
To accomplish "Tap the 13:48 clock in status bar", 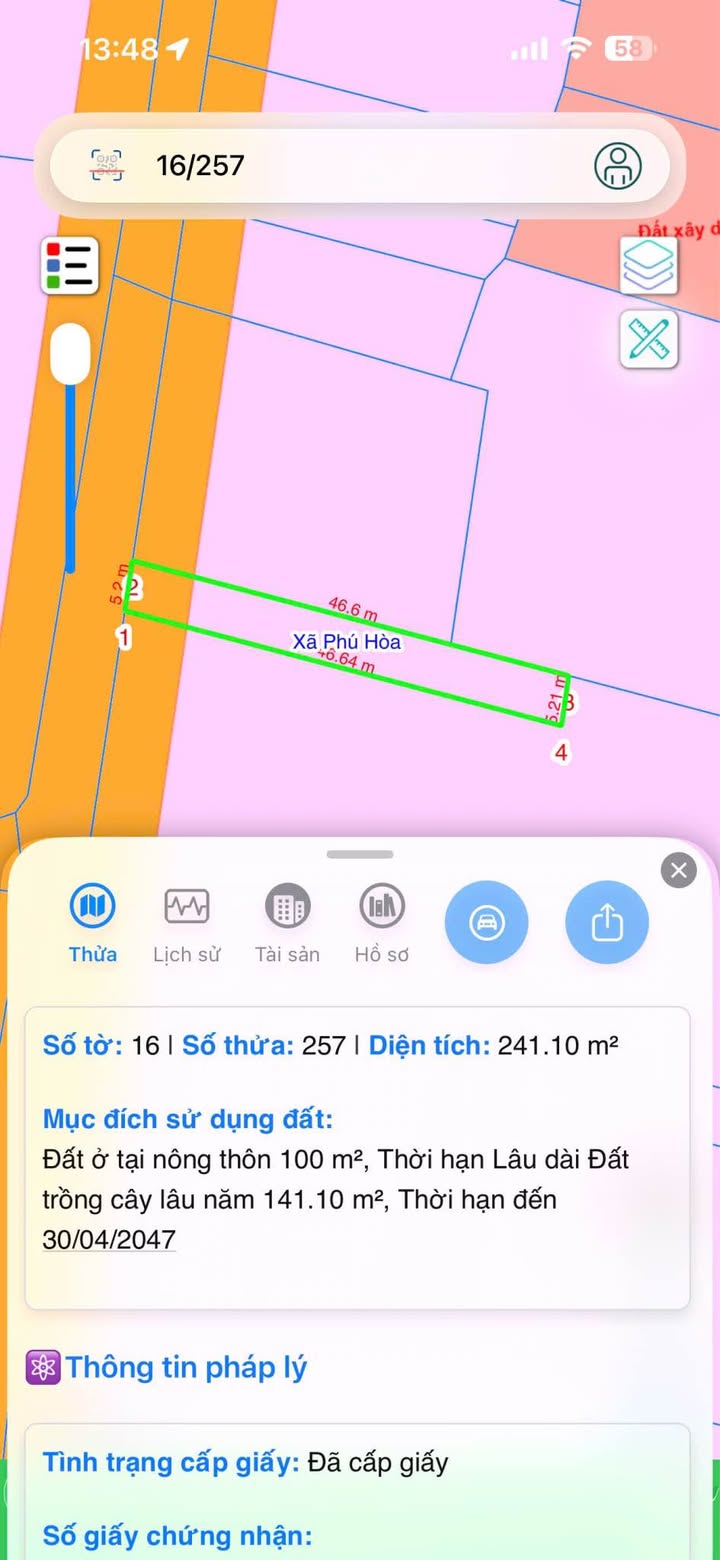I will [x=119, y=49].
